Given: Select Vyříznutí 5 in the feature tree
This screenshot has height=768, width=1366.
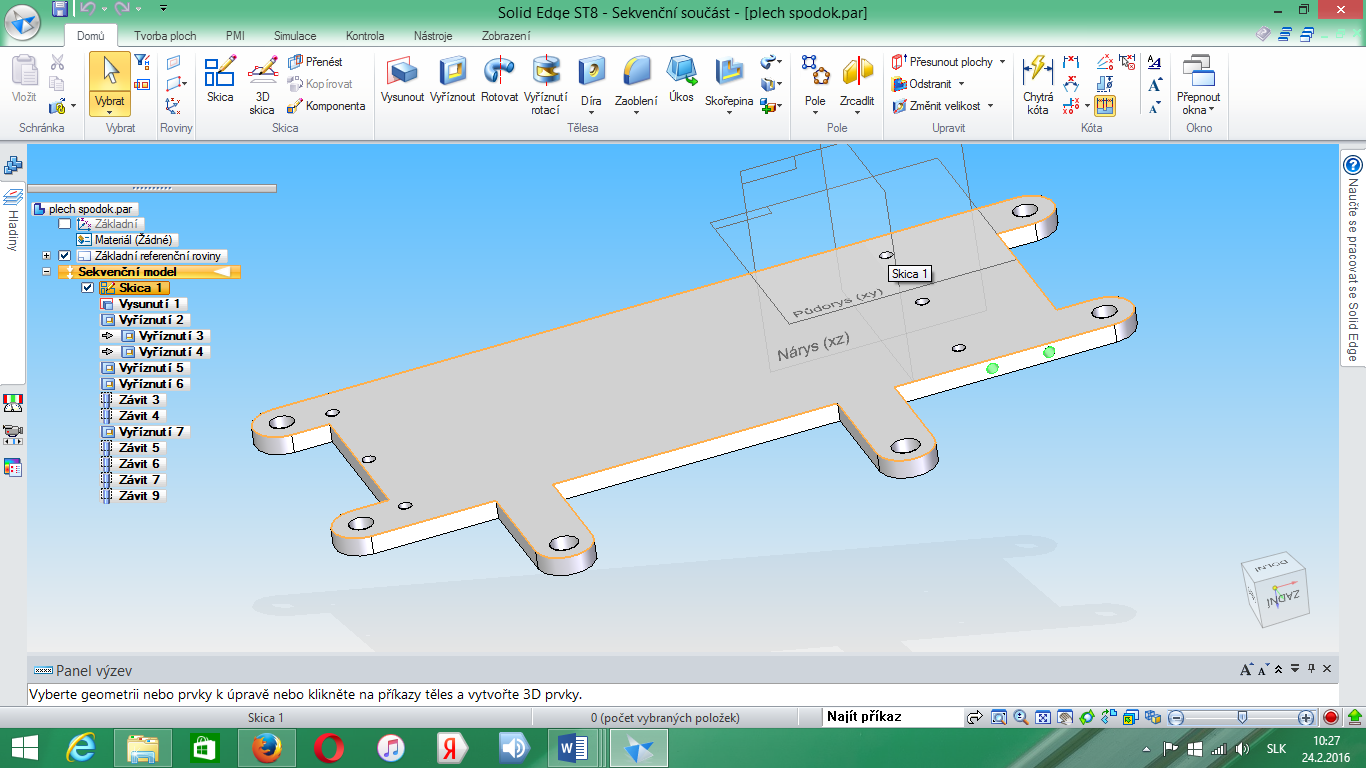Looking at the screenshot, I should coord(144,368).
